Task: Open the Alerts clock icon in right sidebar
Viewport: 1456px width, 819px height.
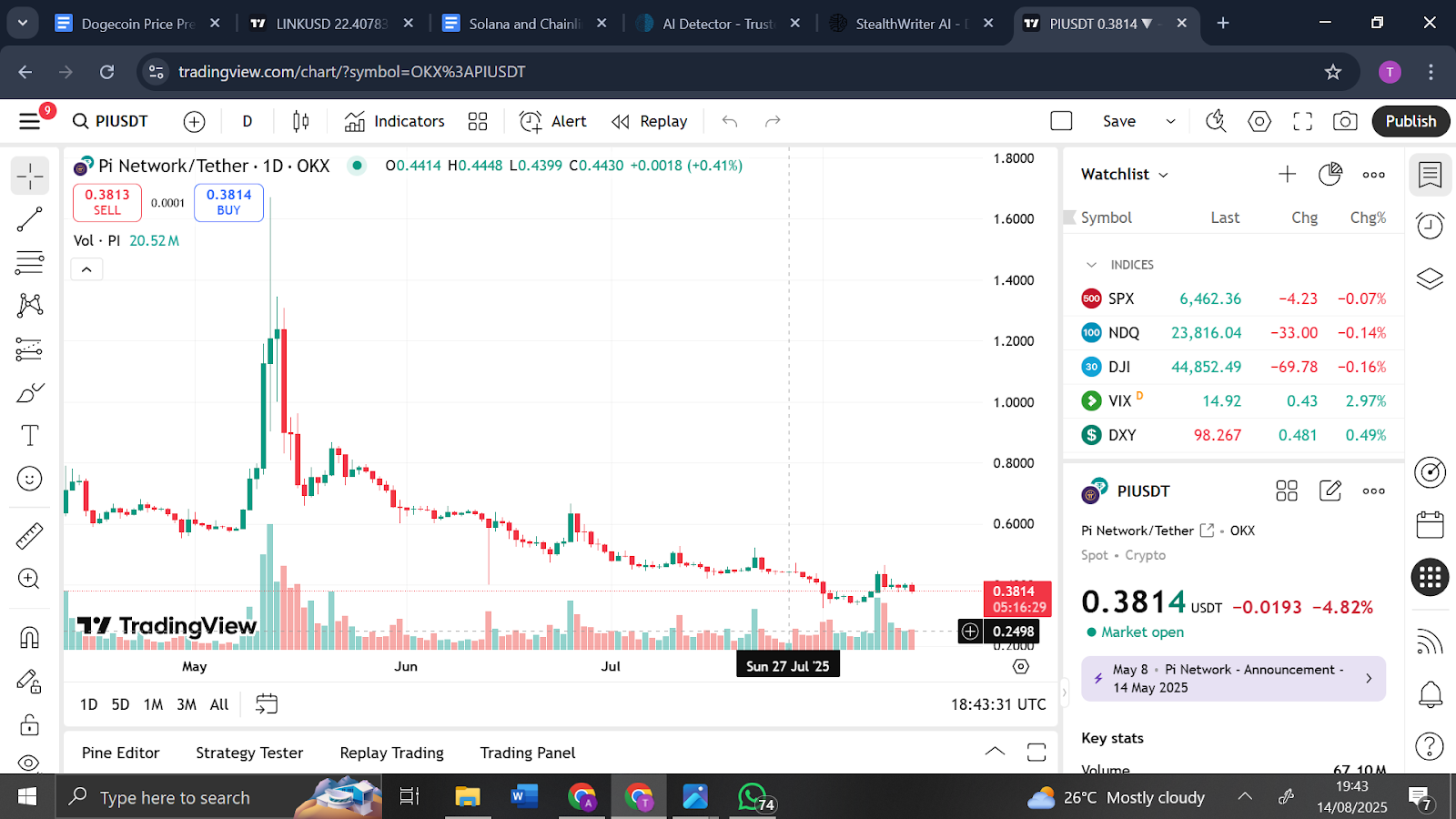Action: [1430, 225]
